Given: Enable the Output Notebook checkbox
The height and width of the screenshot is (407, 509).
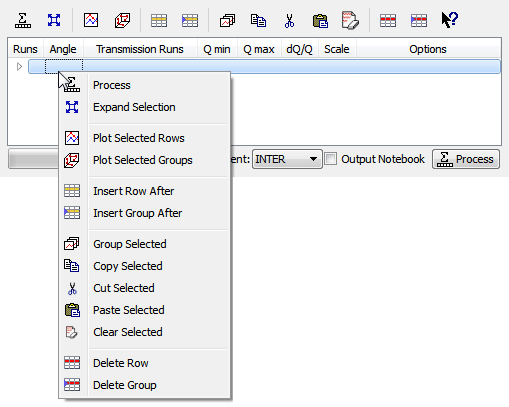Looking at the screenshot, I should 331,159.
